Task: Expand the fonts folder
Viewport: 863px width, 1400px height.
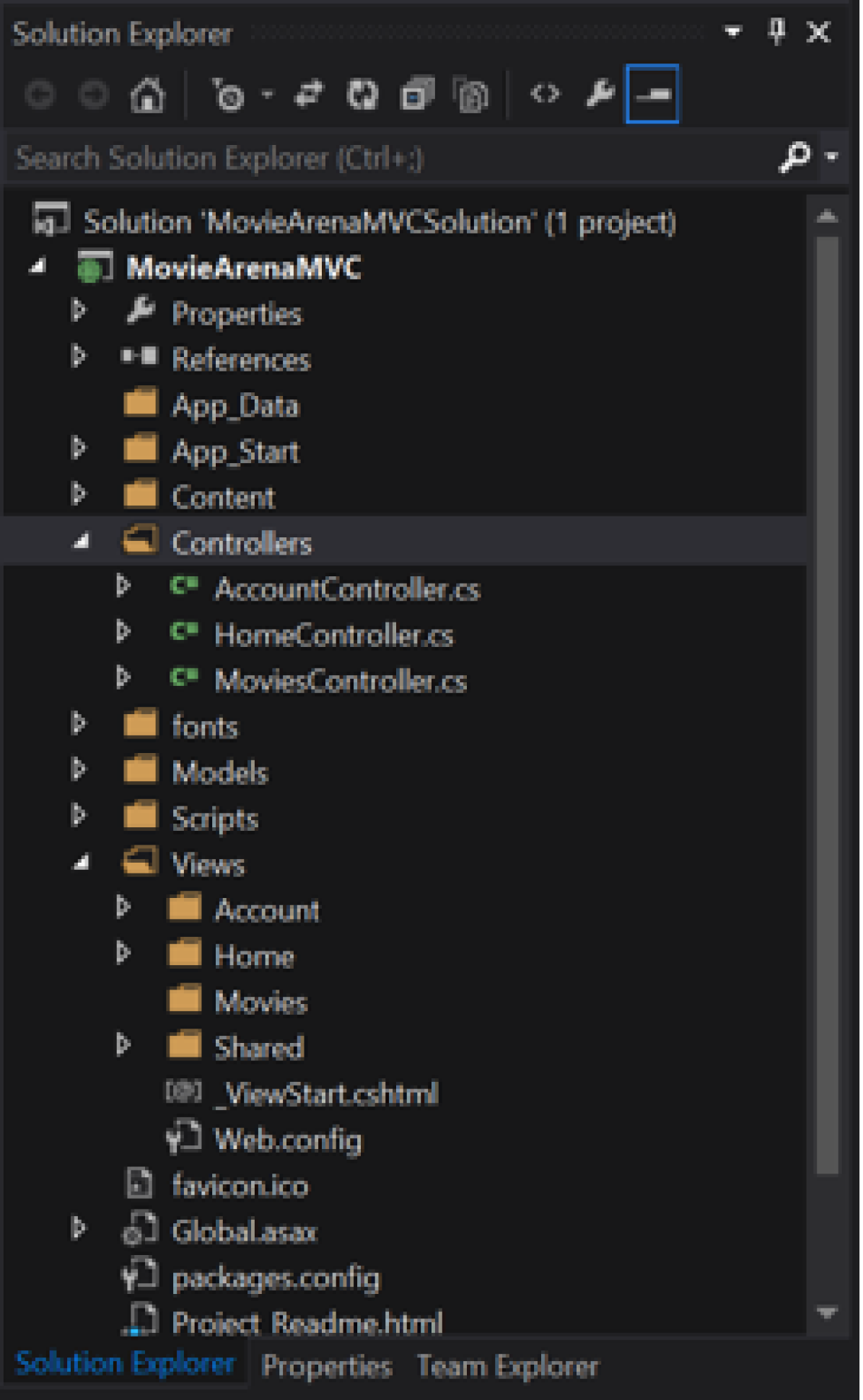Action: tap(79, 724)
